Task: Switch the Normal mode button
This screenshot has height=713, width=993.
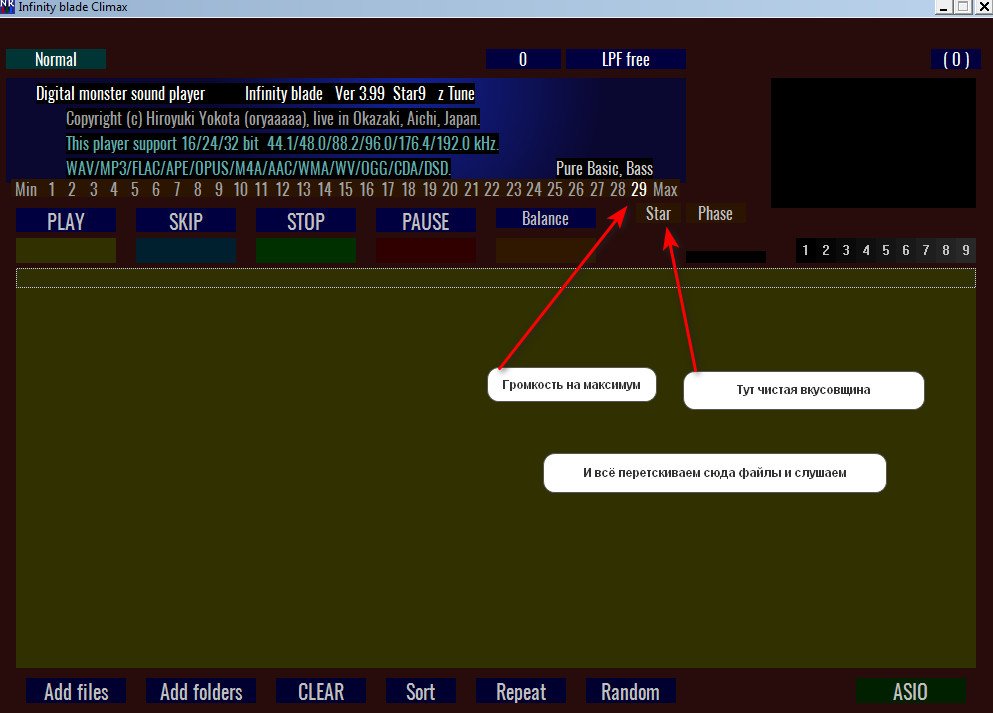Action: (x=56, y=59)
